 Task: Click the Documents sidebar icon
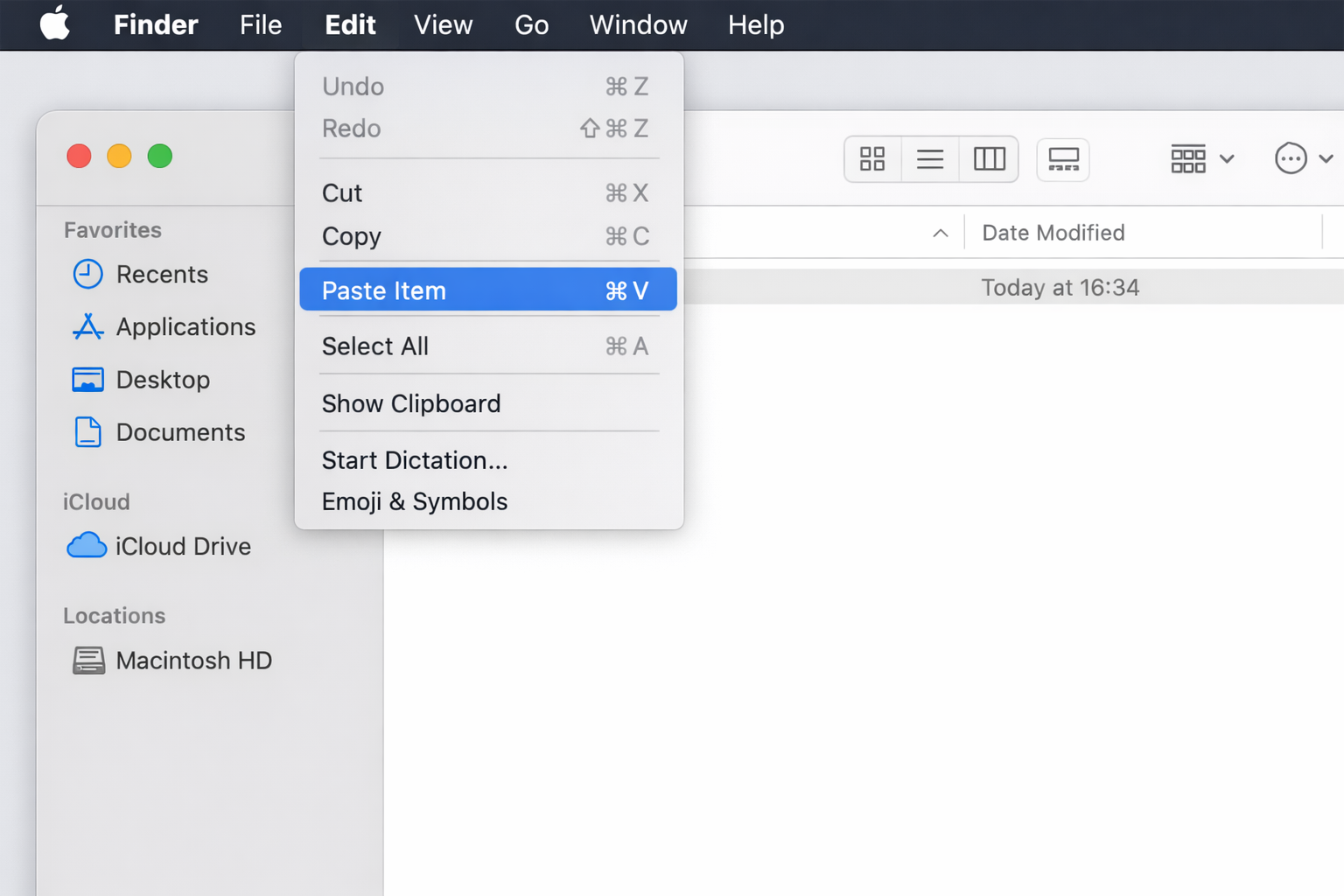[87, 432]
